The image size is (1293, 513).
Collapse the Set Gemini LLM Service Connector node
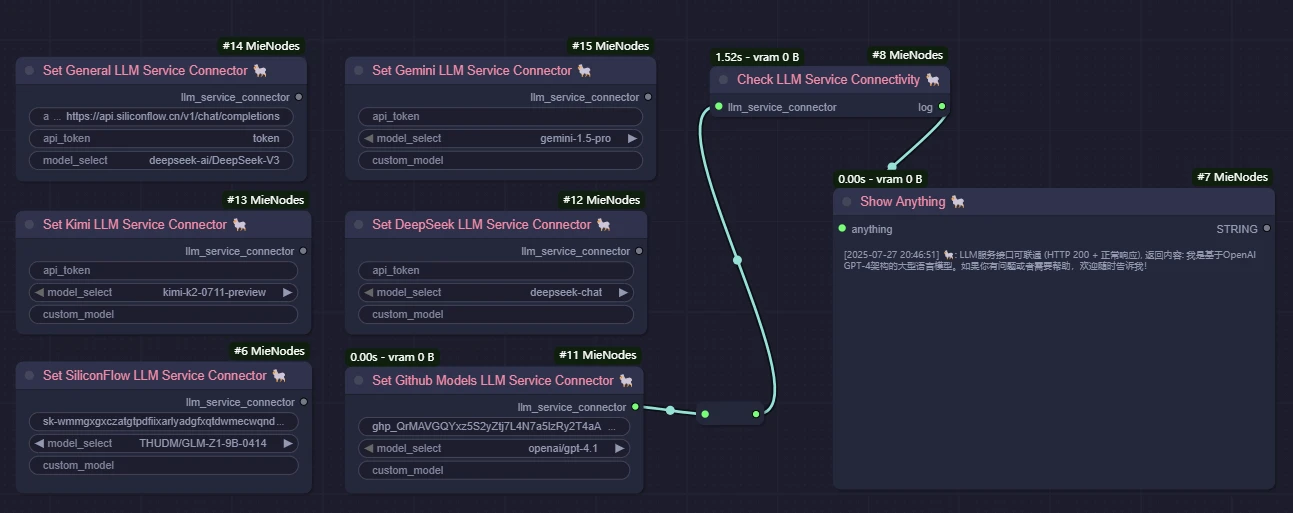click(358, 71)
